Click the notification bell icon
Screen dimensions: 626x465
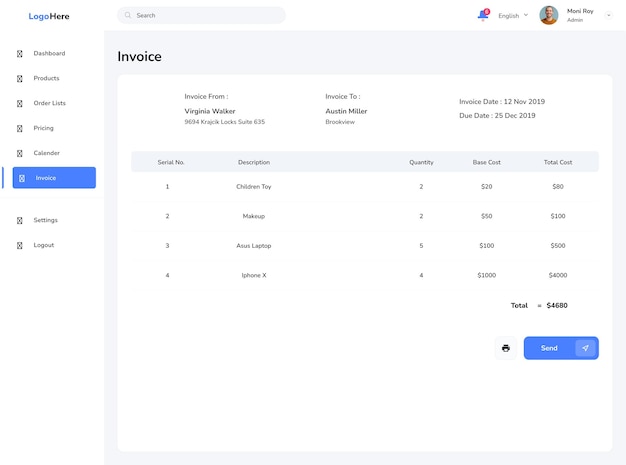click(483, 15)
